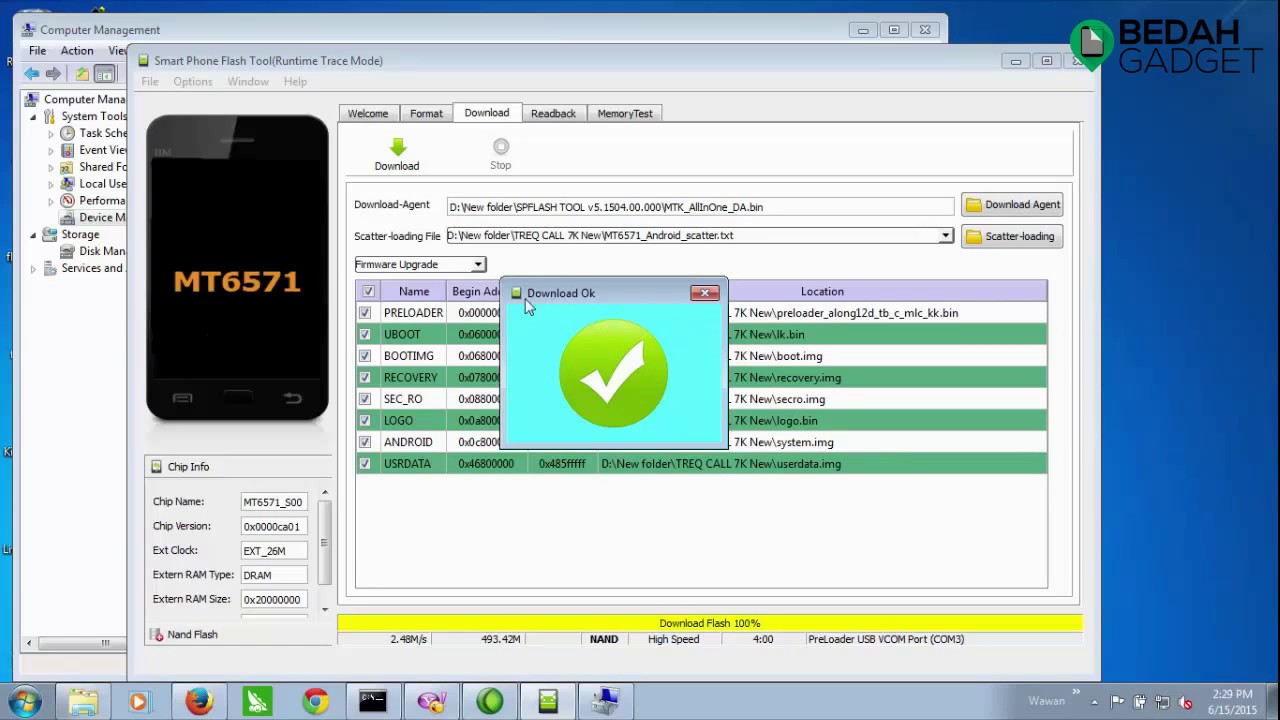Launch Firefox from the taskbar
The image size is (1280, 720).
click(199, 701)
